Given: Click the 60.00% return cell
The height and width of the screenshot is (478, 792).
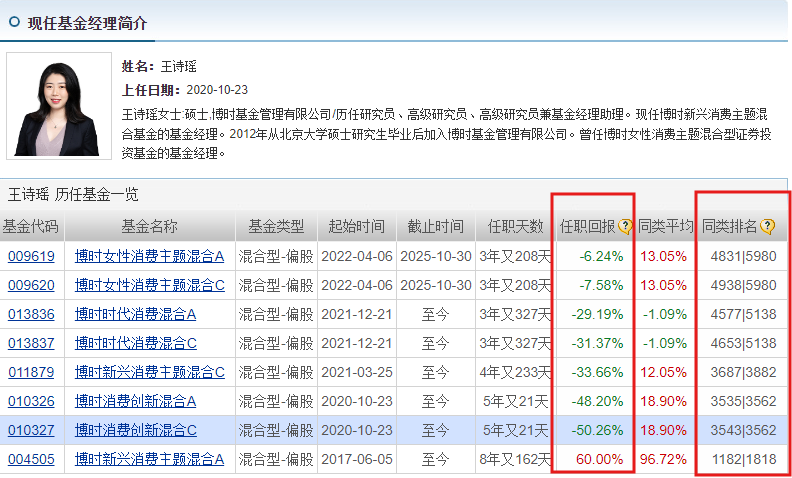Looking at the screenshot, I should pos(601,460).
